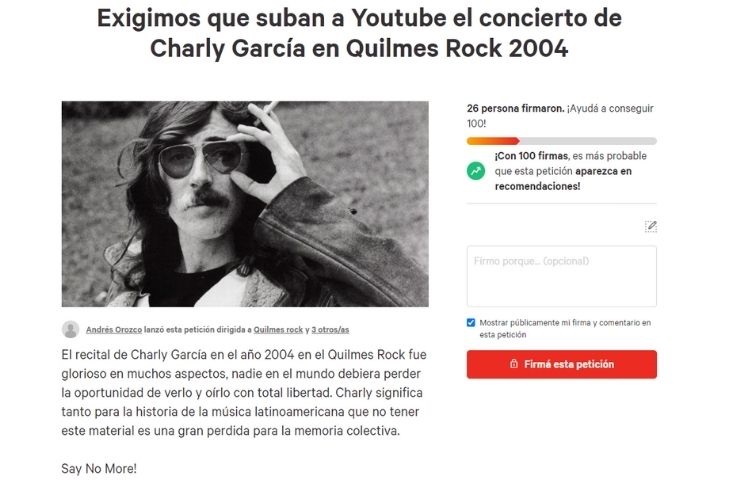Follow the Quilmes rock recipient link
This screenshot has height=487, width=730.
tap(278, 330)
